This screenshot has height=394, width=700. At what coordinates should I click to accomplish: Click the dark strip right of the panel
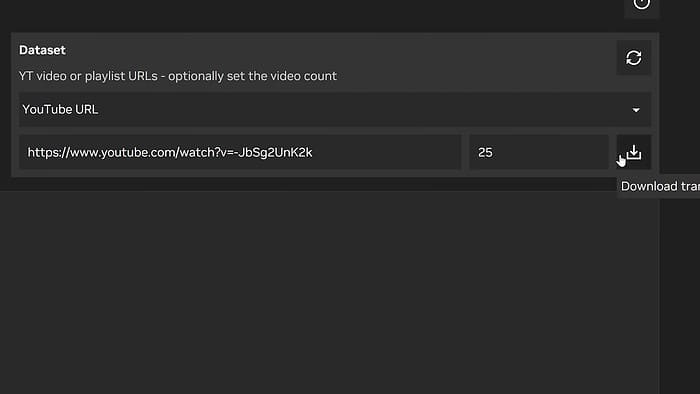pyautogui.click(x=680, y=290)
